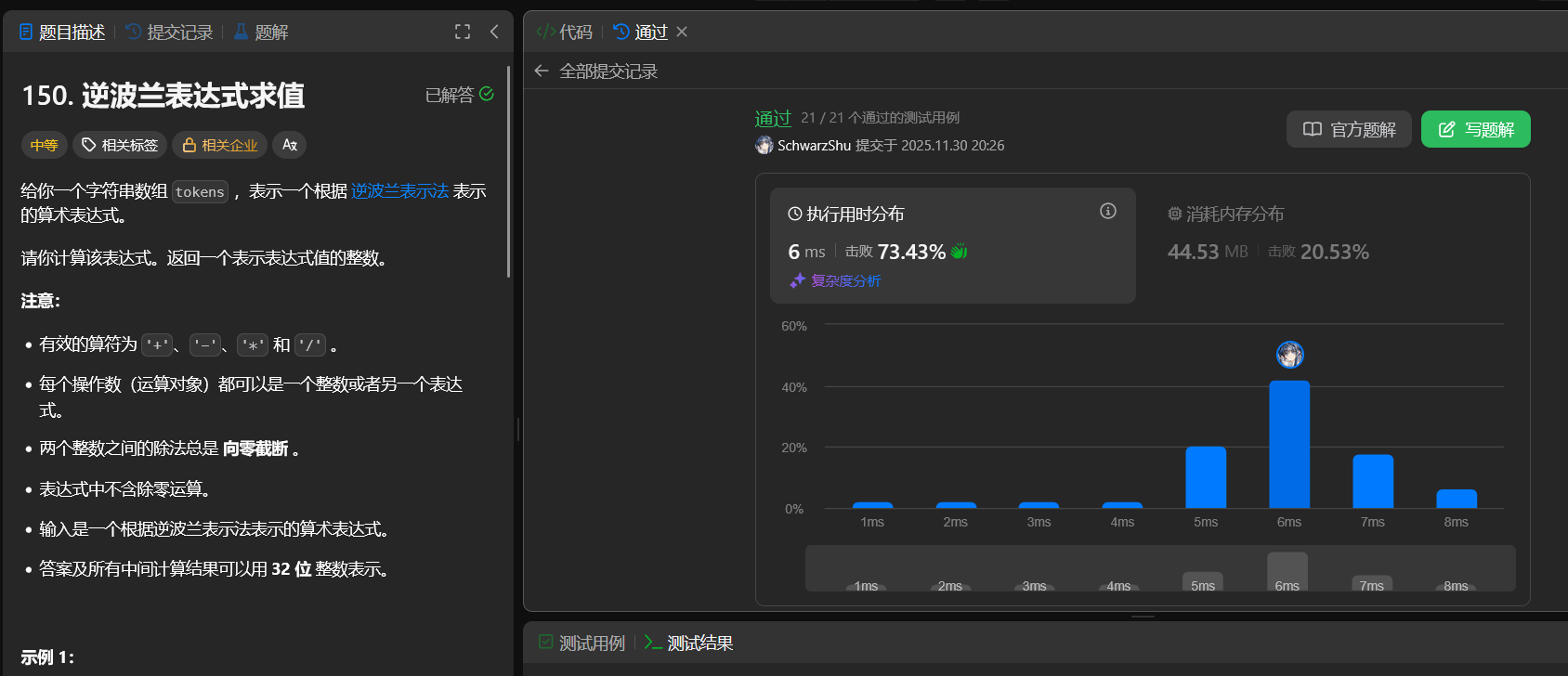Click the runtime distribution info icon

(x=1107, y=211)
